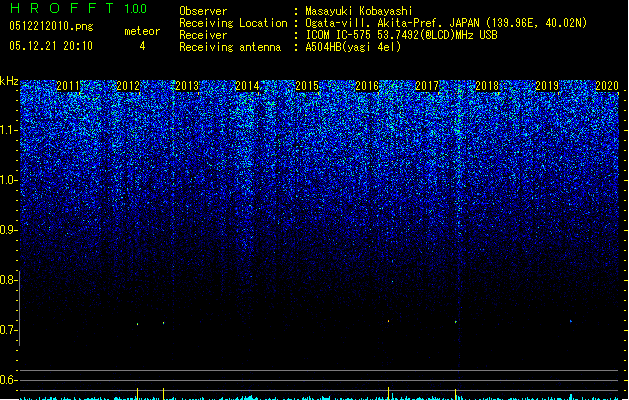
Task: Click the 1.1 kHz axis label
Action: 8,130
